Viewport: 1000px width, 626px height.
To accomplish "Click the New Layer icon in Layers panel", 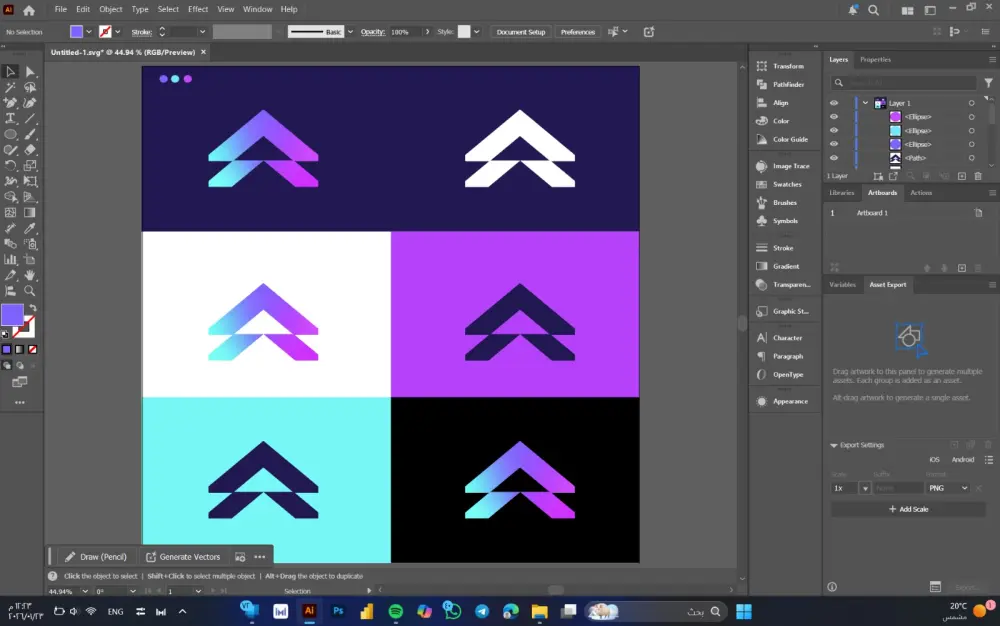I will coord(962,175).
